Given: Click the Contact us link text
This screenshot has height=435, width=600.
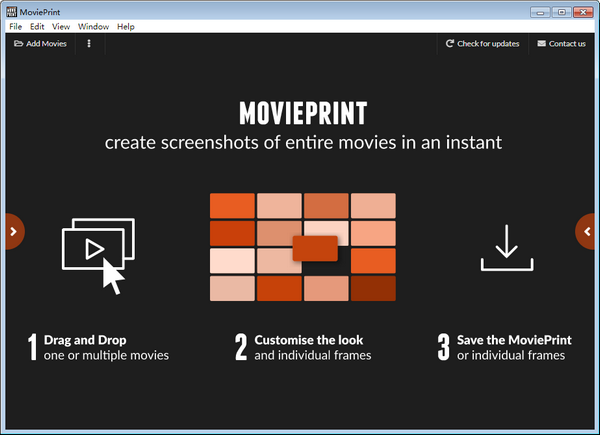Looking at the screenshot, I should 567,44.
